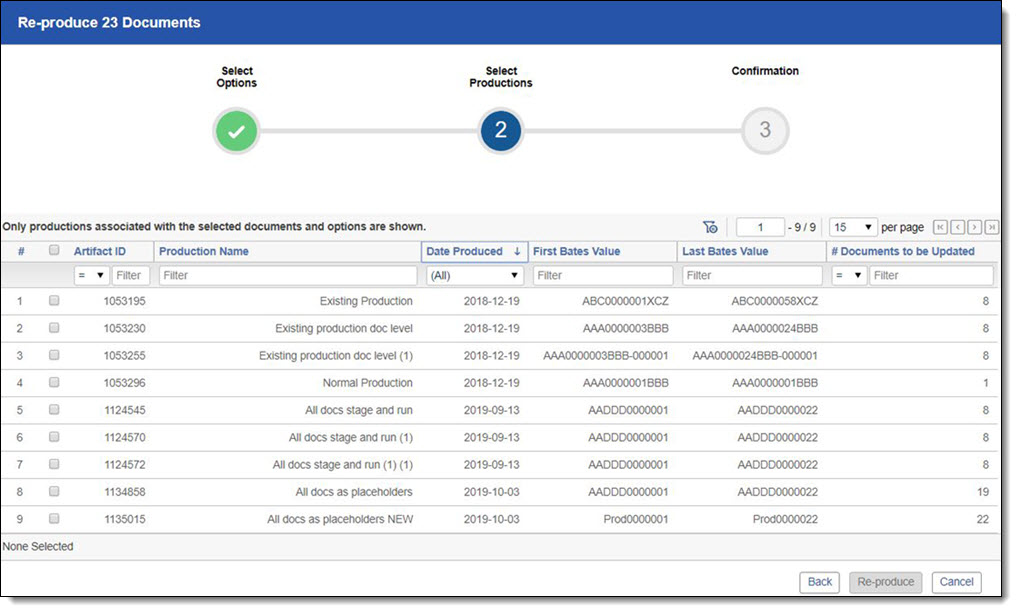Select checkbox for All docs as placeholders NEW
Viewport: 1017px width, 612px height.
[54, 519]
